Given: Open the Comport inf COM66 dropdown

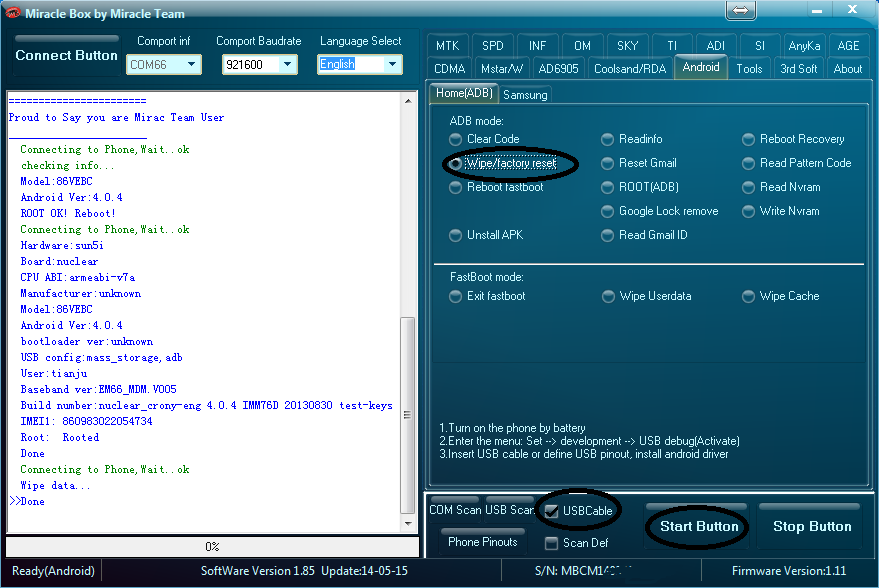Looking at the screenshot, I should point(164,64).
